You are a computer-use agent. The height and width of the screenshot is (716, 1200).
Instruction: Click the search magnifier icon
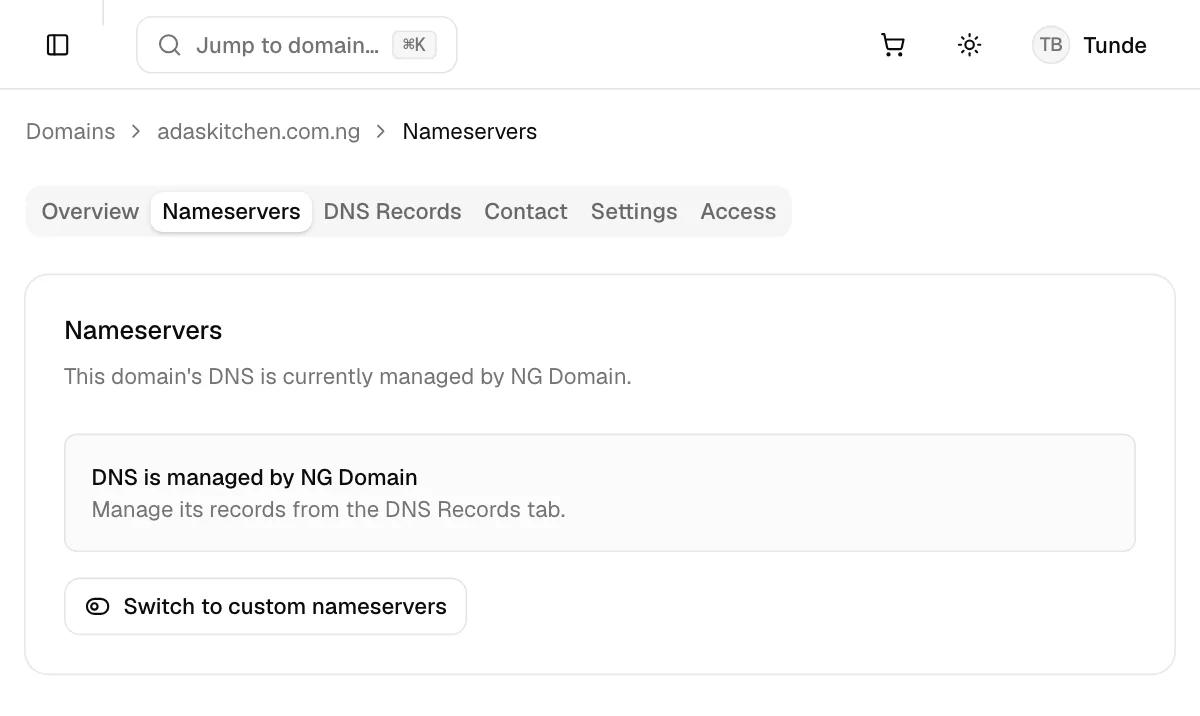tap(170, 45)
